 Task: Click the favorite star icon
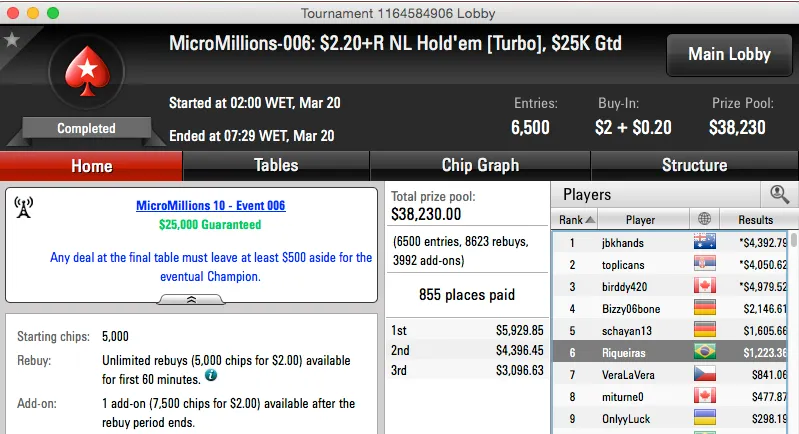[12, 40]
